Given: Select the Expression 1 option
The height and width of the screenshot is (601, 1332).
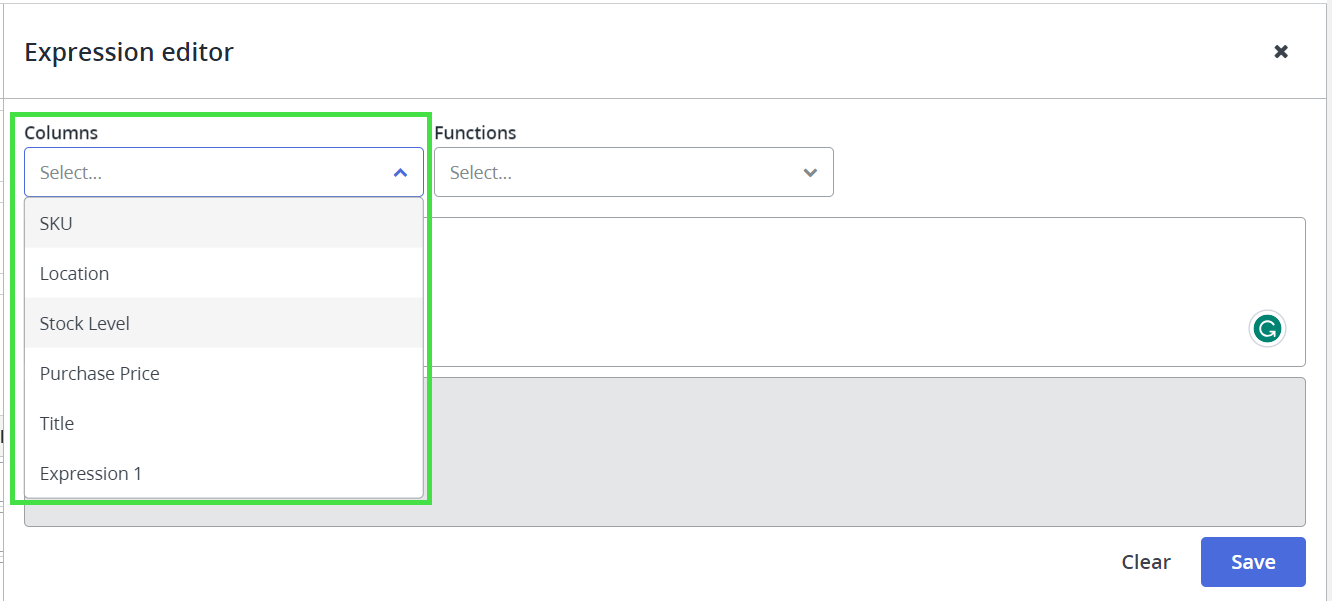Looking at the screenshot, I should (91, 473).
